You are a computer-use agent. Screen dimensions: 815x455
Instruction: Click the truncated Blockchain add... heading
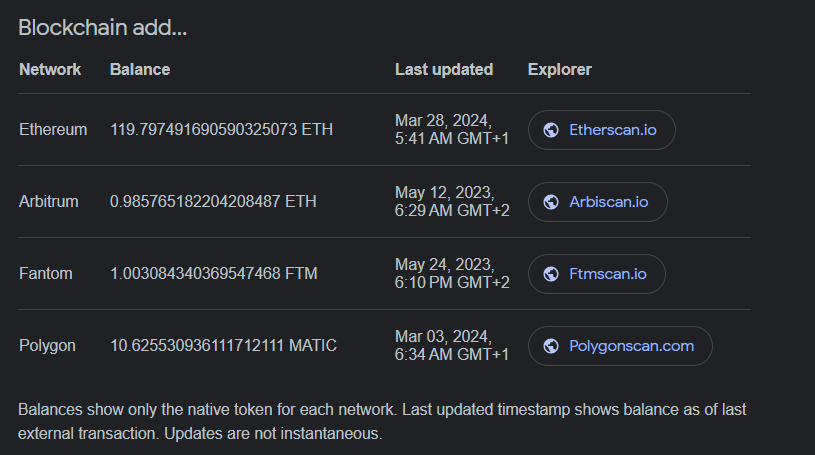tap(102, 28)
